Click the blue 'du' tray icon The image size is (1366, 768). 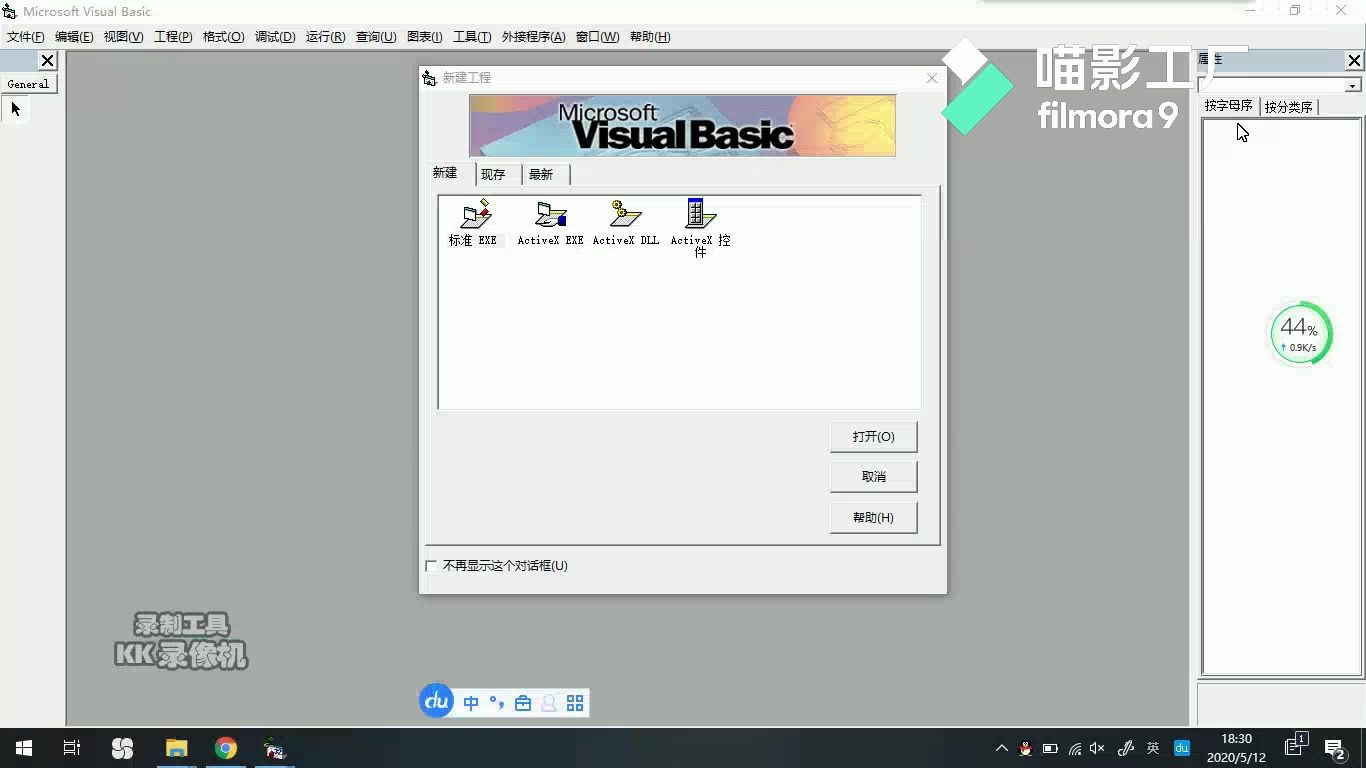1181,748
